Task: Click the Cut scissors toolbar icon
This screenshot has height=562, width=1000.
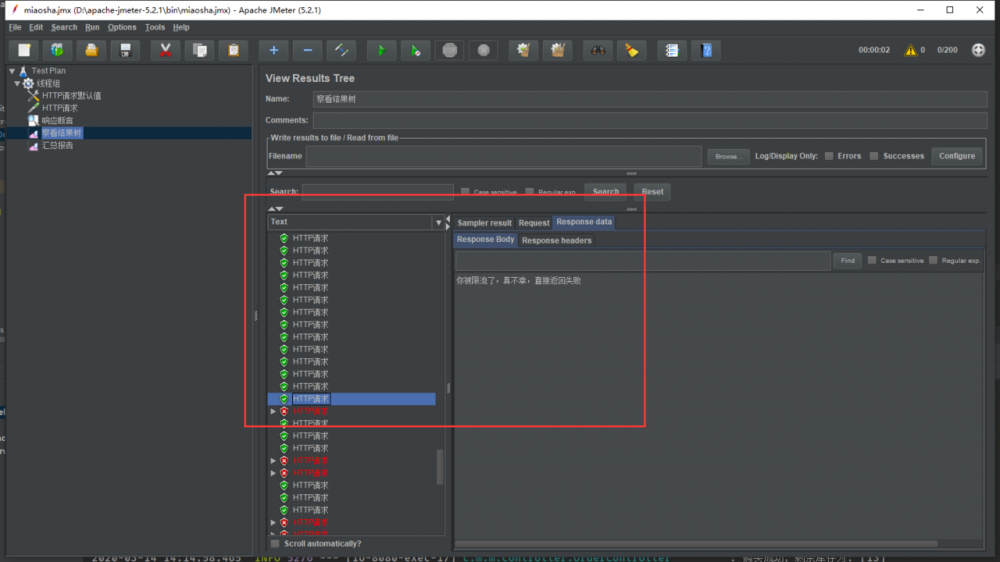Action: [x=165, y=50]
